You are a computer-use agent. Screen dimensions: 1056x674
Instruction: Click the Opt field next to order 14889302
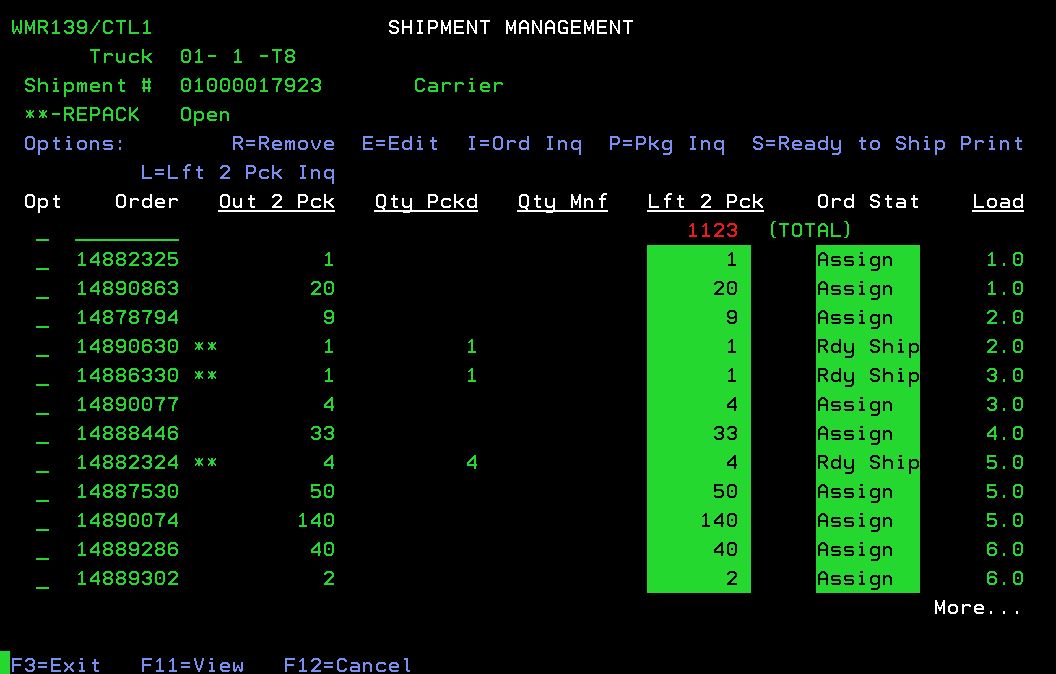(x=42, y=580)
